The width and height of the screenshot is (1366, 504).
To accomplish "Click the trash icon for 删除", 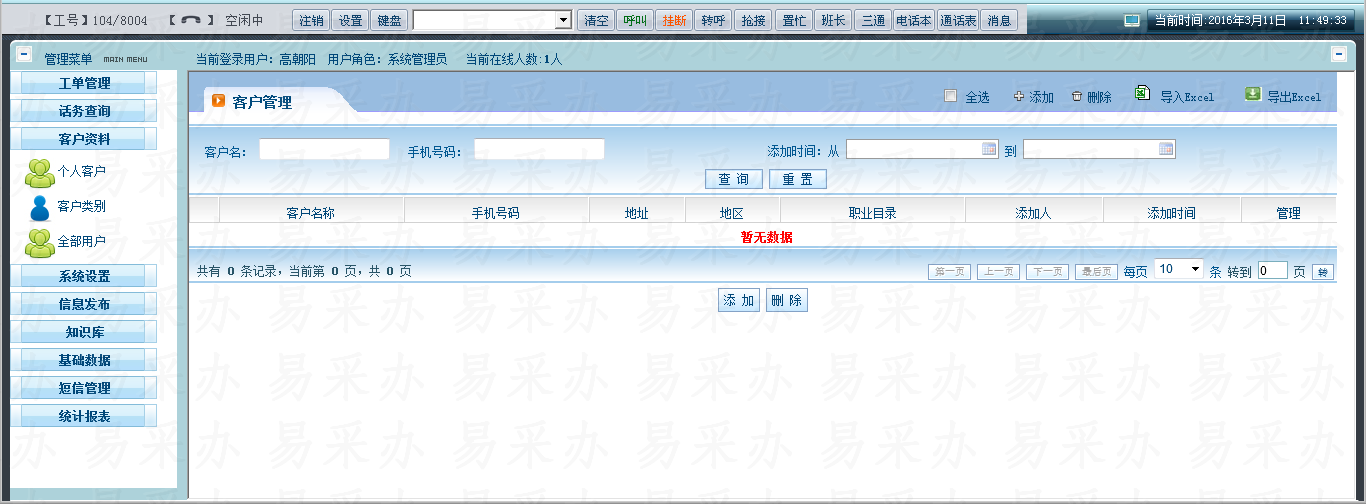I will pyautogui.click(x=1077, y=97).
